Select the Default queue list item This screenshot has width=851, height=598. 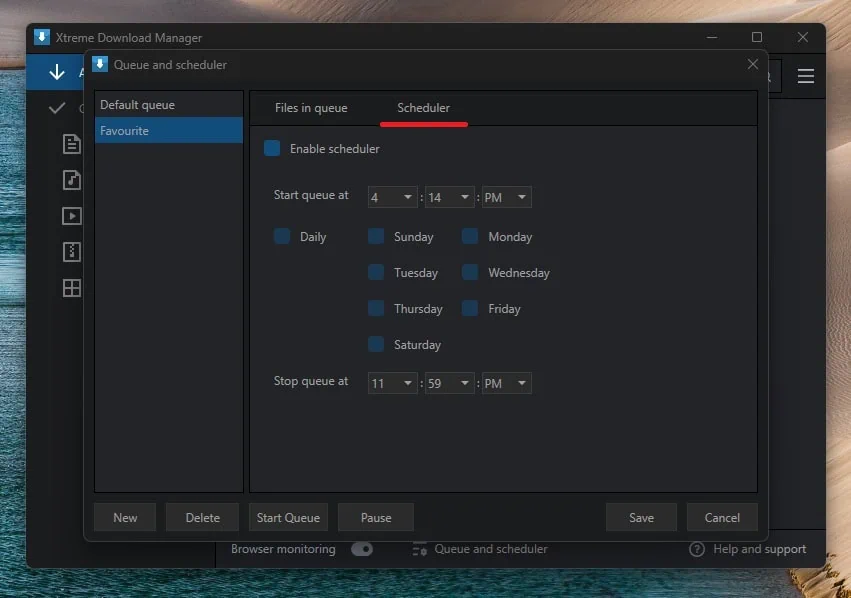pos(169,105)
